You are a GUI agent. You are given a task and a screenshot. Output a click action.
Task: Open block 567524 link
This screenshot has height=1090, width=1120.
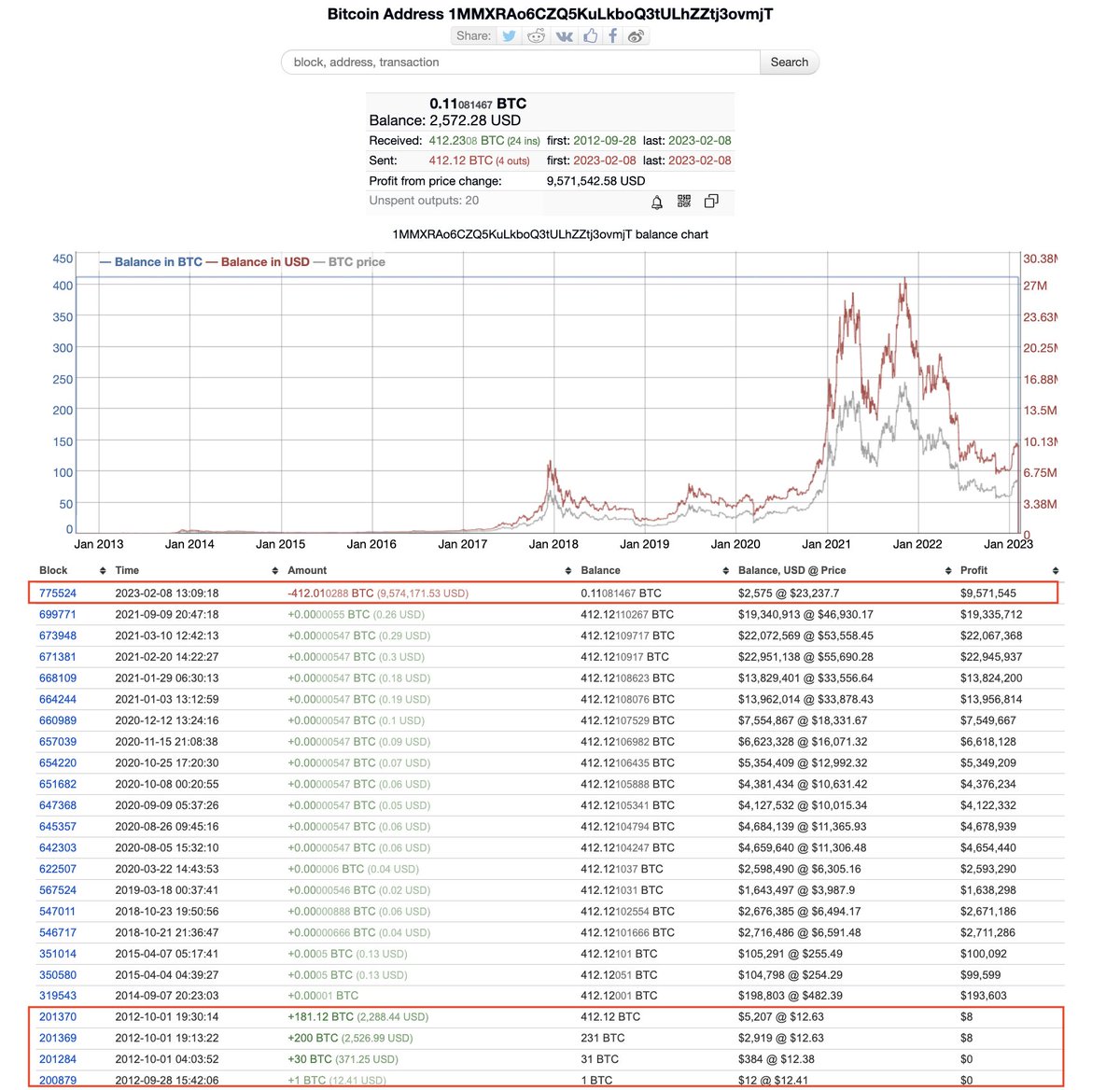click(58, 890)
